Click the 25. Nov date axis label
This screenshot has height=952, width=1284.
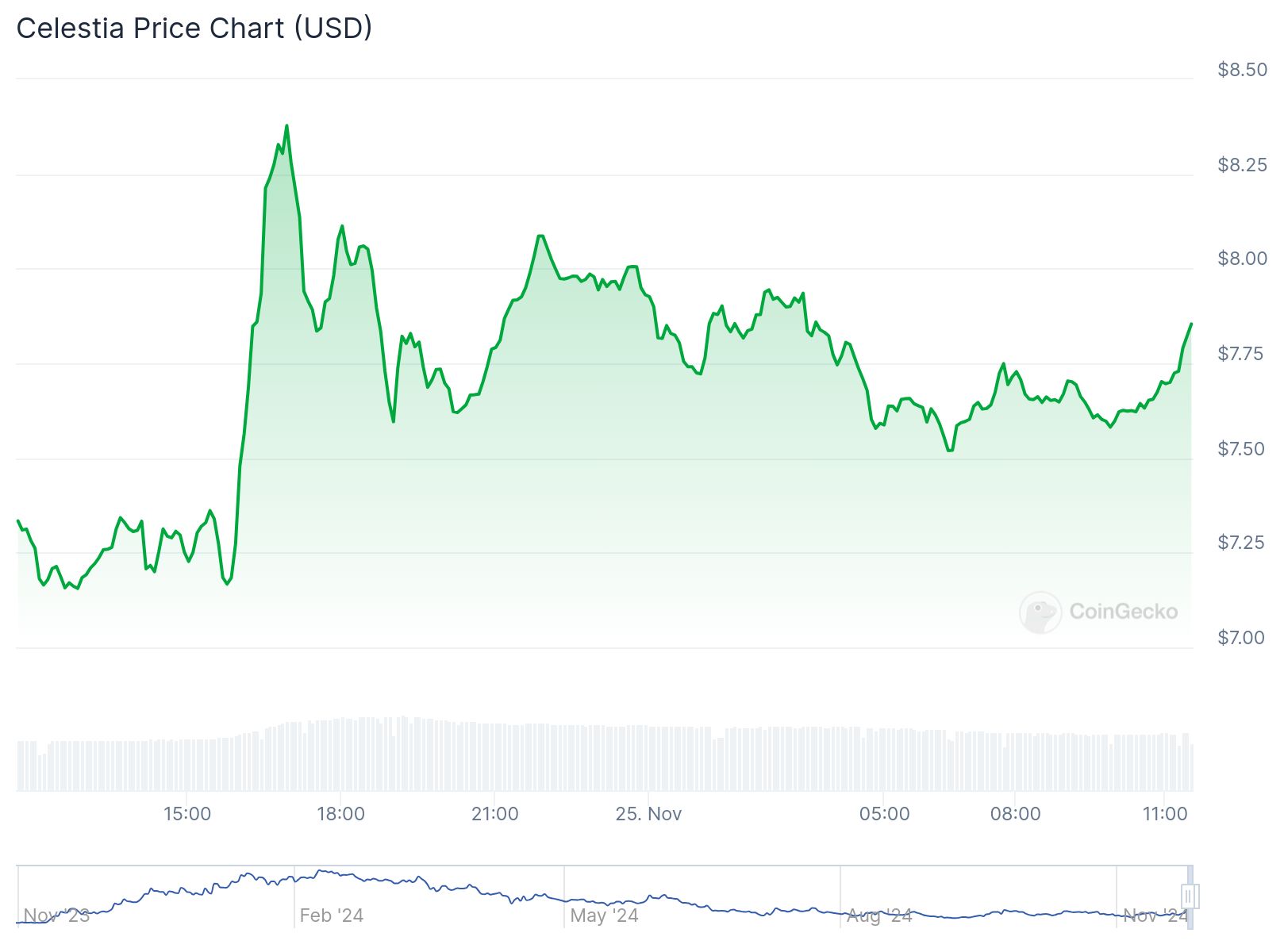click(x=648, y=814)
